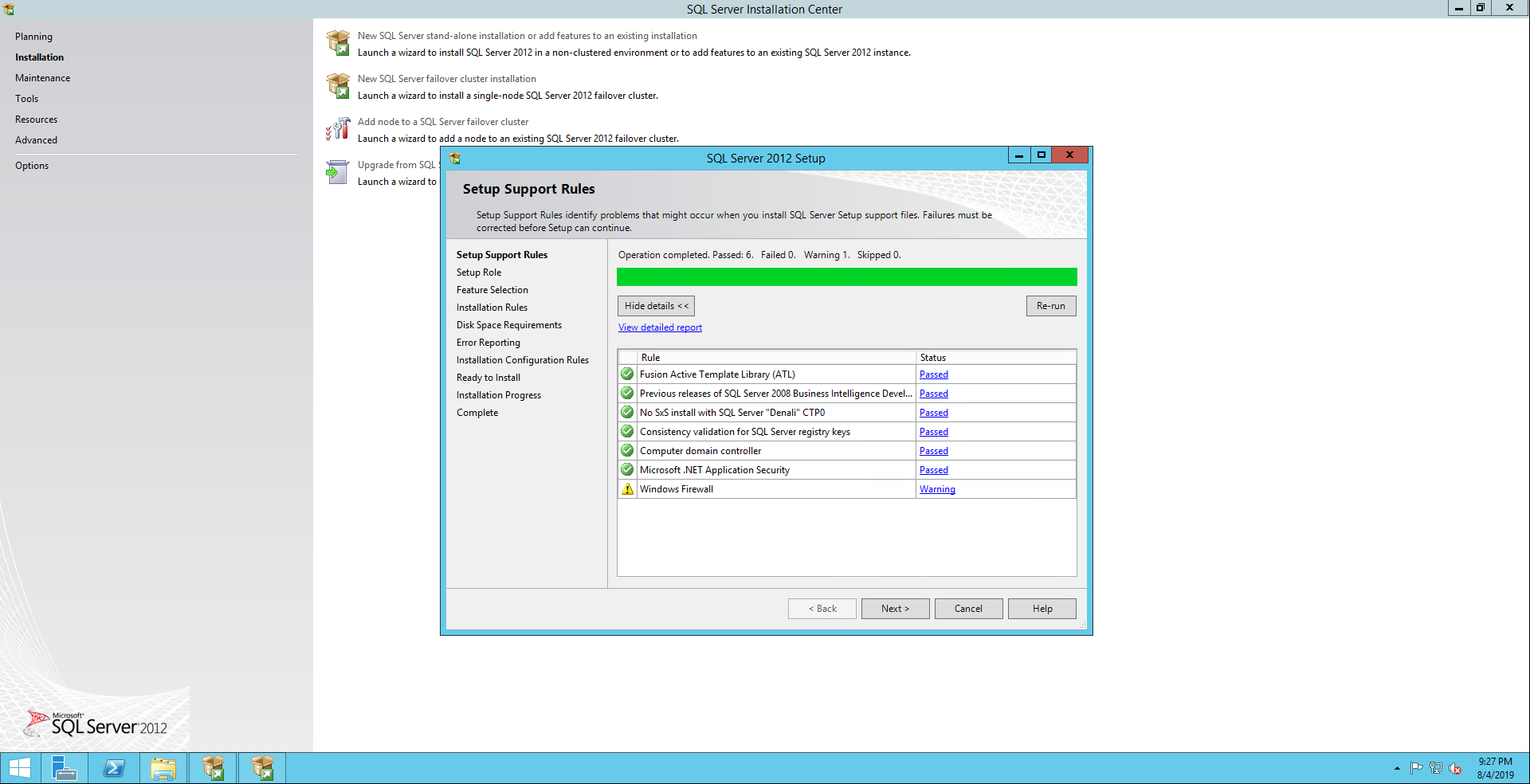Open the Windows Firewall Warning status link
The width and height of the screenshot is (1530, 784).
(x=937, y=489)
